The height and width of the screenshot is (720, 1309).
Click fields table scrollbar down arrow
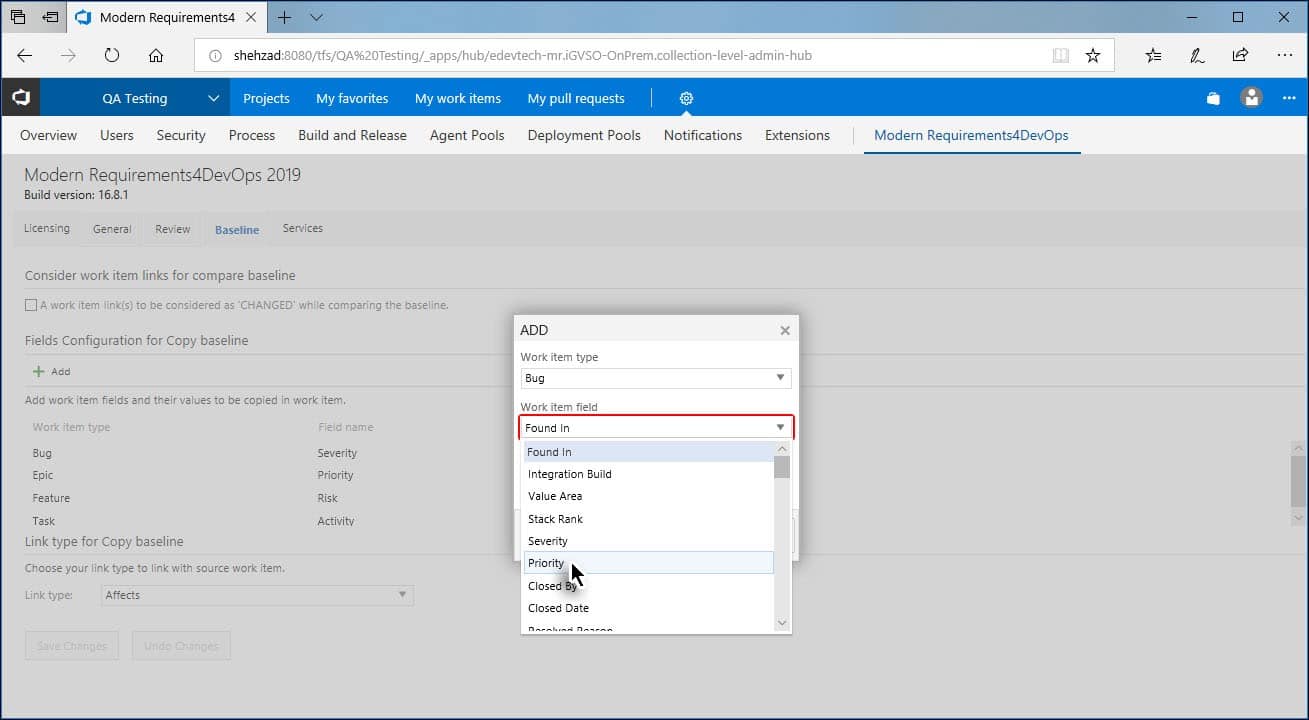1298,518
